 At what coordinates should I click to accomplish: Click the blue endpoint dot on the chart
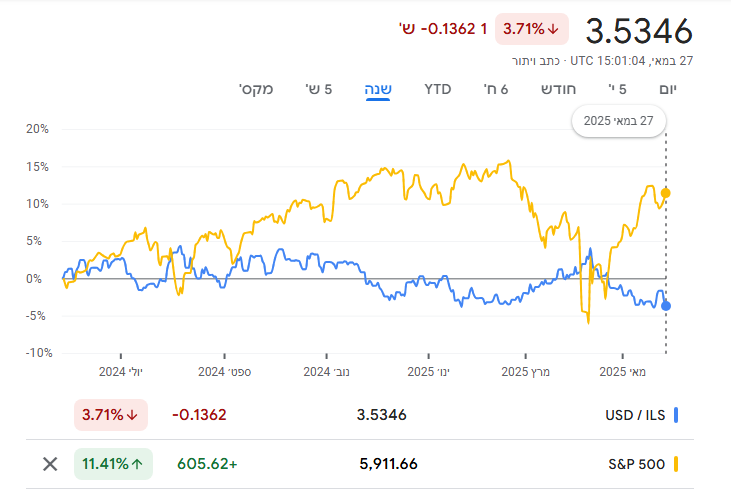[666, 306]
